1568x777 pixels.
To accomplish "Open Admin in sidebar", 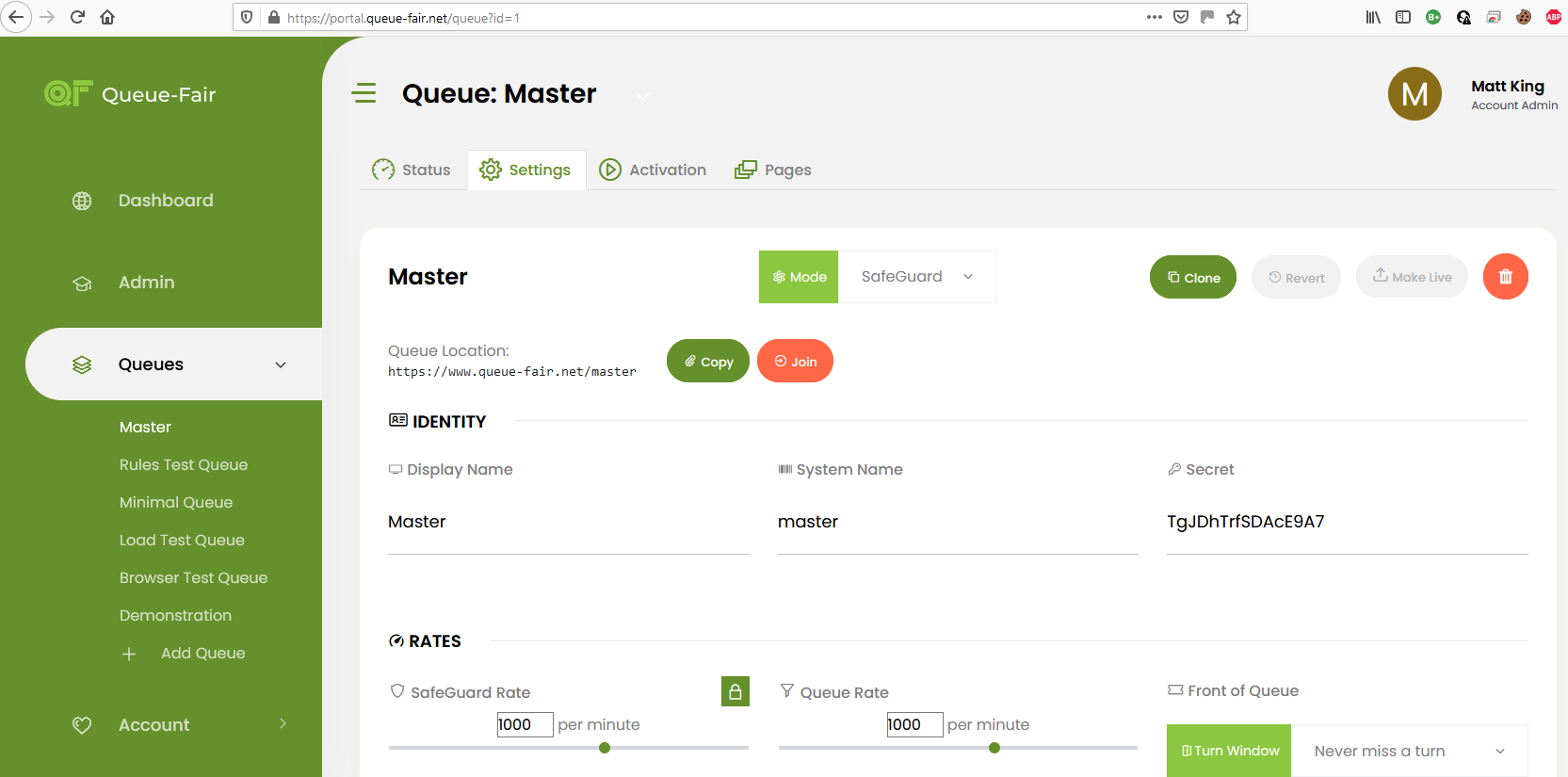I will tap(146, 283).
